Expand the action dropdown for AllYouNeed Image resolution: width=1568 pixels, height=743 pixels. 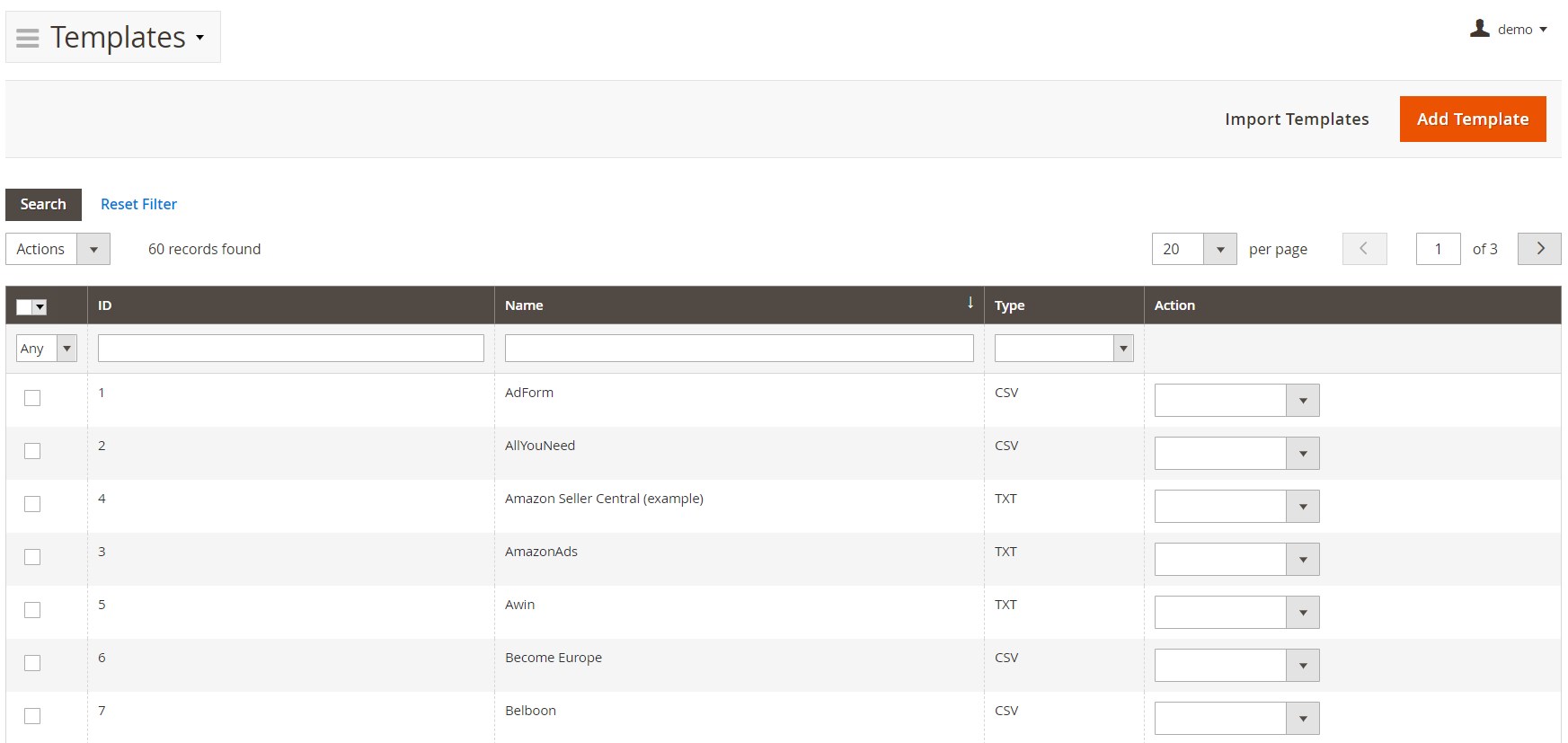coord(1302,454)
